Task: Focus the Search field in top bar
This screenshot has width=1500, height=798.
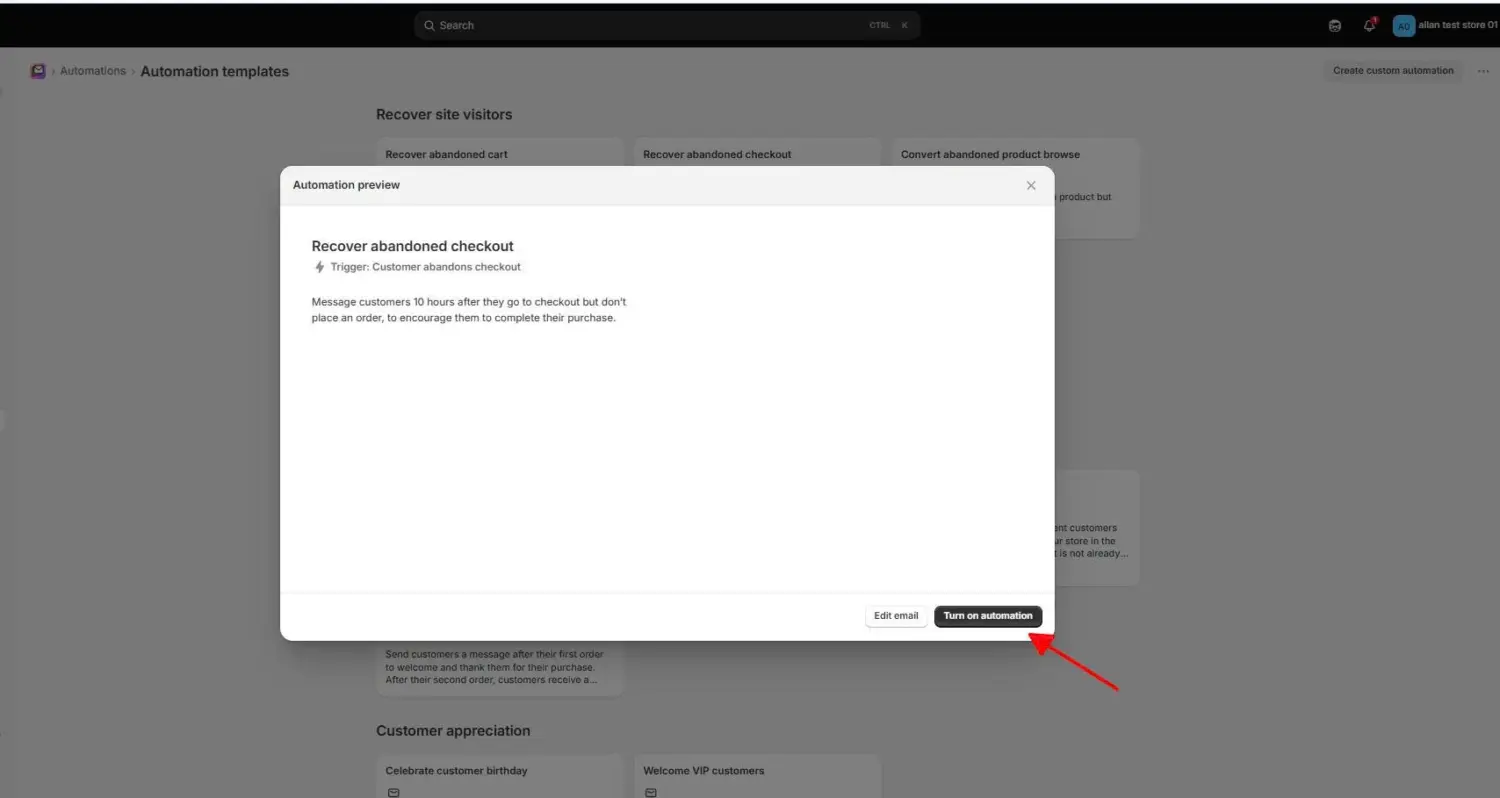Action: [667, 25]
